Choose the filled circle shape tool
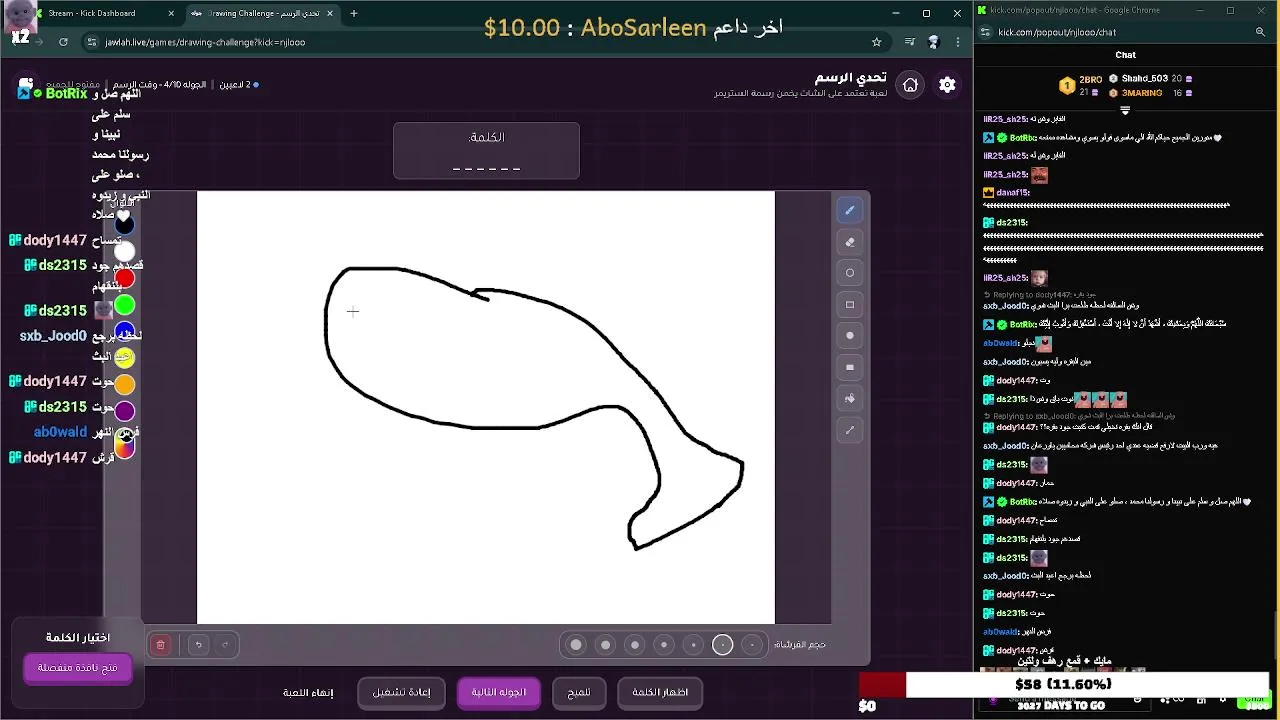This screenshot has height=720, width=1280. [x=850, y=336]
